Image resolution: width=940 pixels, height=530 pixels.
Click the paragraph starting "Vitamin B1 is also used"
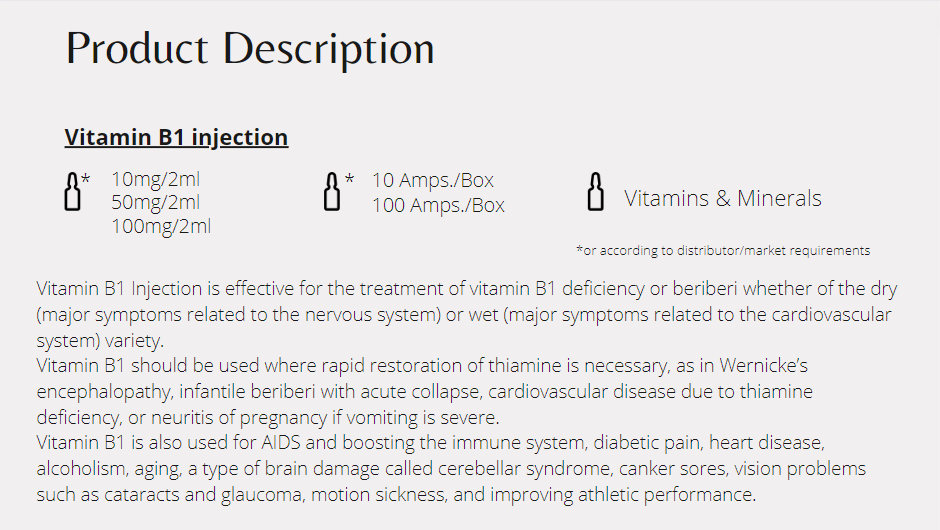(450, 468)
